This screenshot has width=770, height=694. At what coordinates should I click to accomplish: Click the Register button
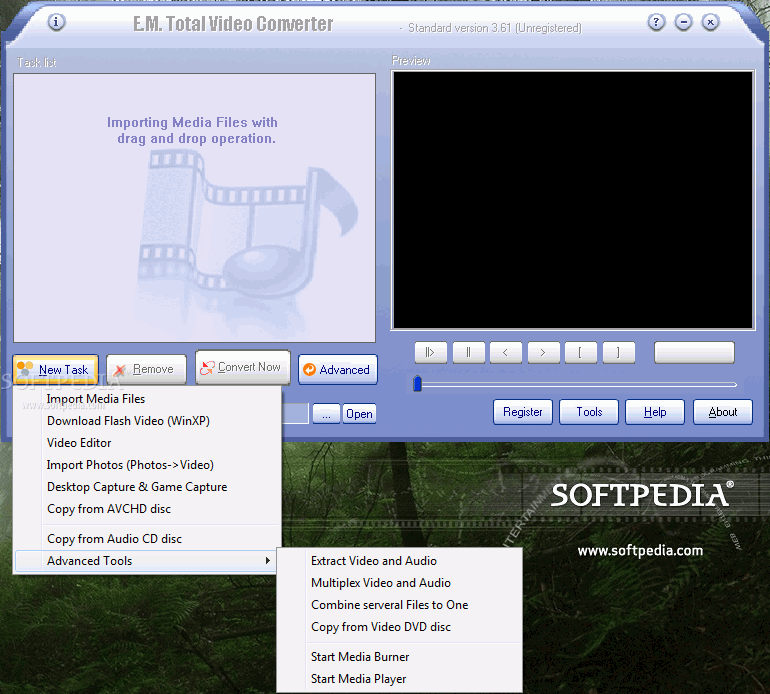coord(522,412)
